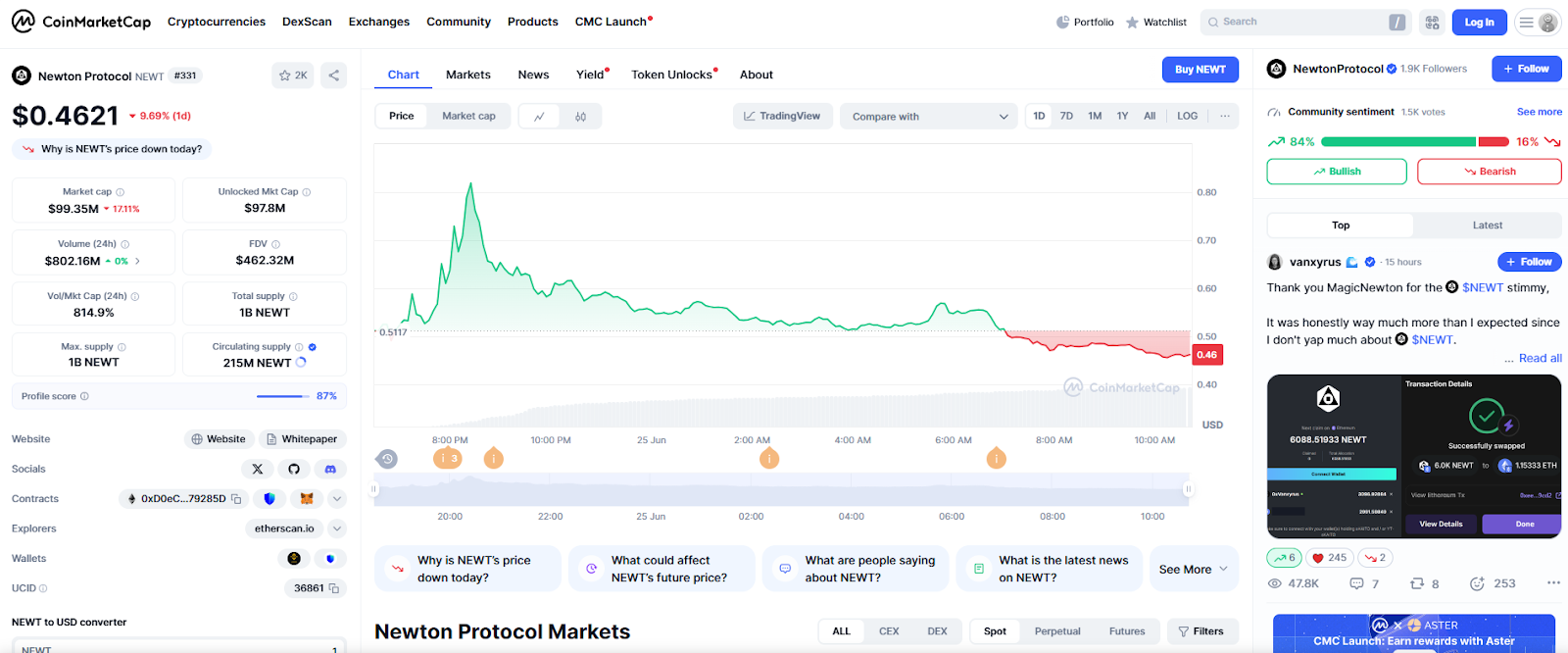Open the Exchanges nav menu

tap(379, 22)
